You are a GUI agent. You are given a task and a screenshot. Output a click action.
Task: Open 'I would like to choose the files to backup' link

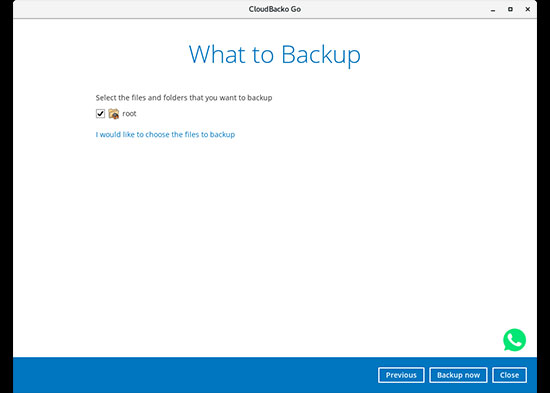(x=165, y=134)
